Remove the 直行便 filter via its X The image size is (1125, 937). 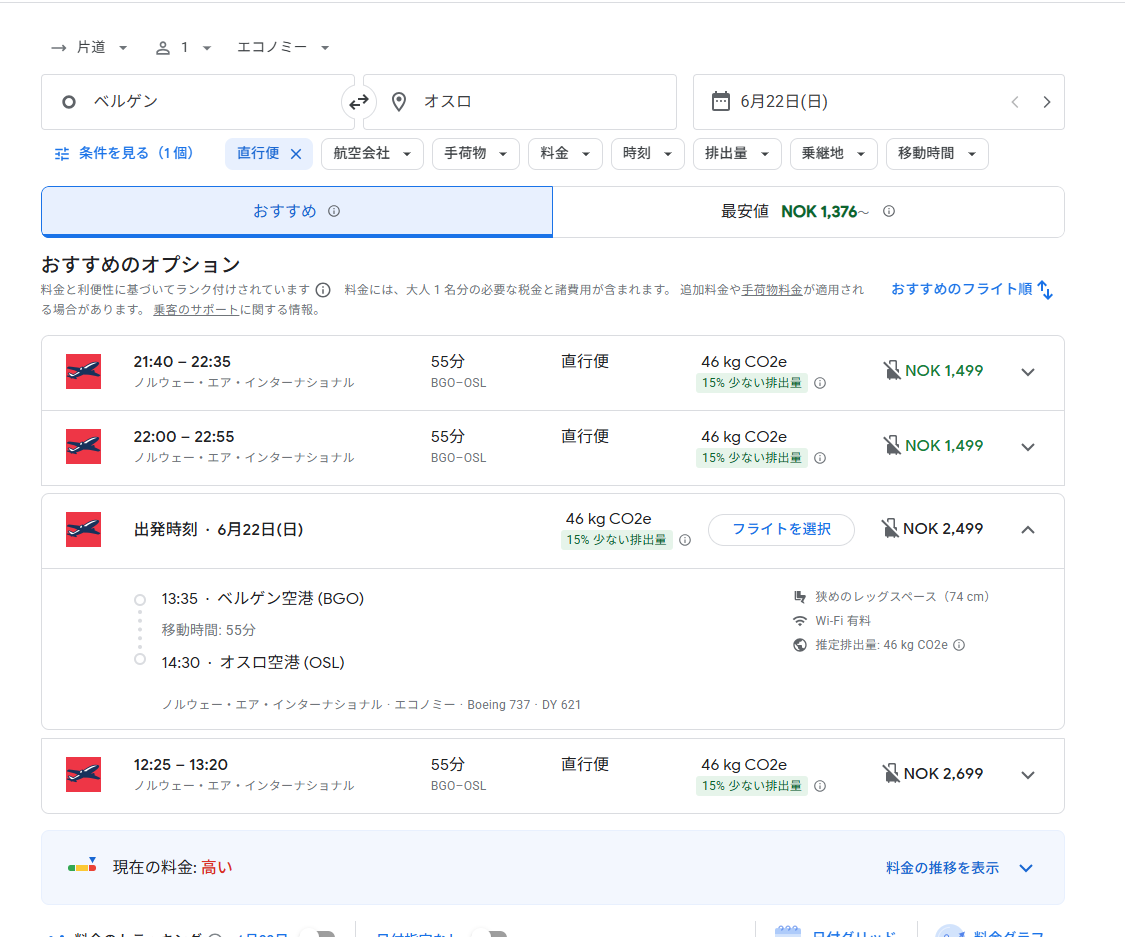(x=295, y=153)
